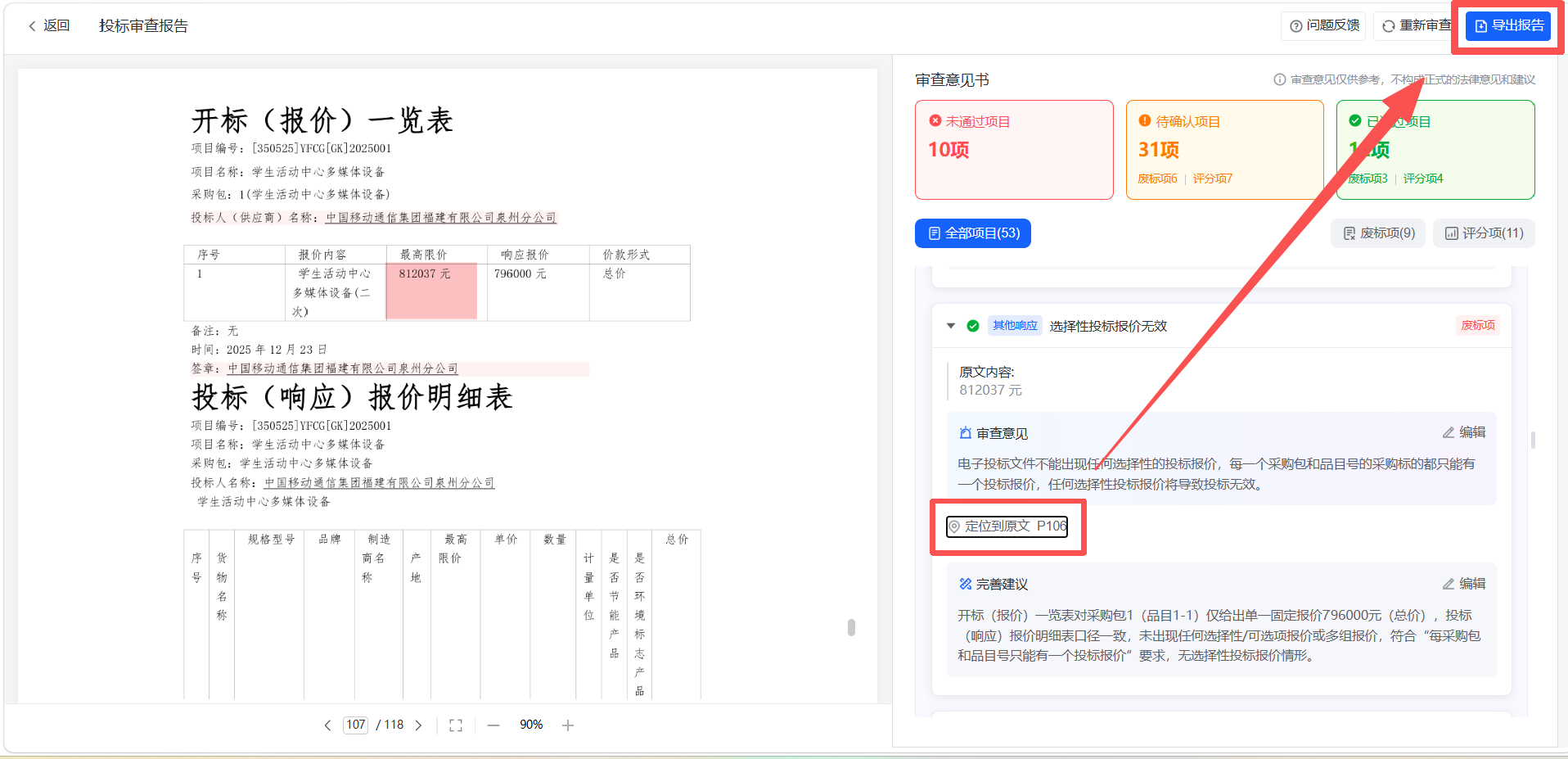Open the 待确认项目 31项 card
This screenshot has width=1568, height=759.
coord(1224,150)
